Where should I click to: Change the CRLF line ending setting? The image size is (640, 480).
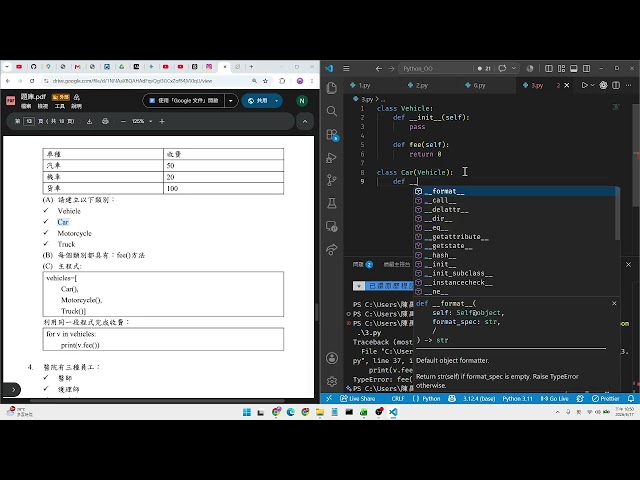point(398,398)
